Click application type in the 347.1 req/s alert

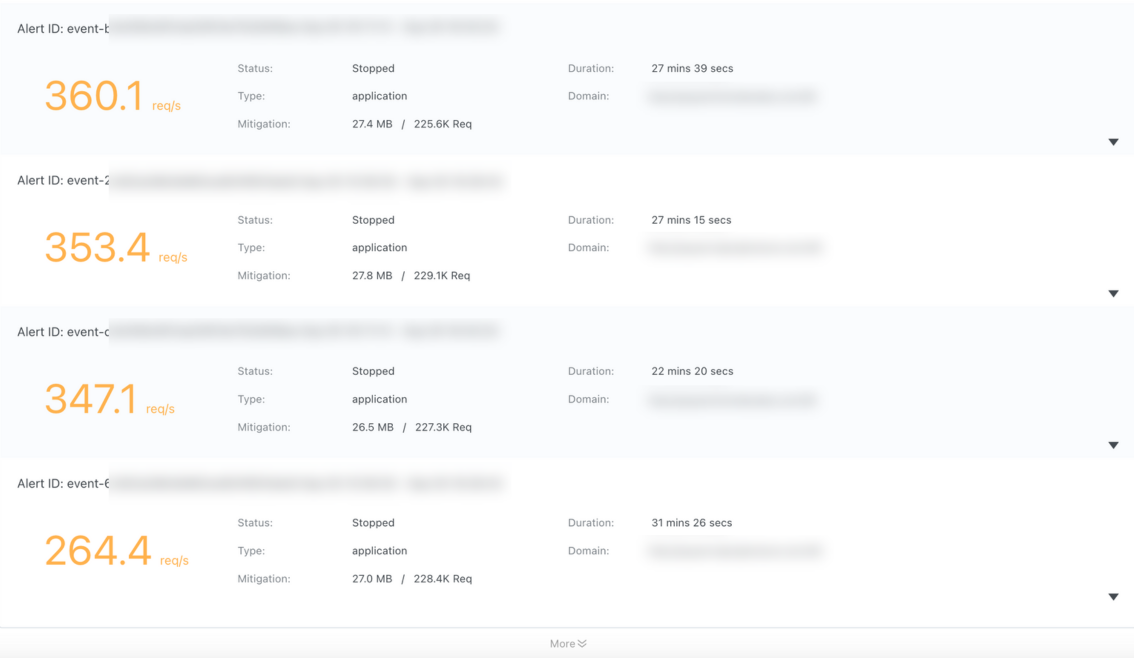380,399
